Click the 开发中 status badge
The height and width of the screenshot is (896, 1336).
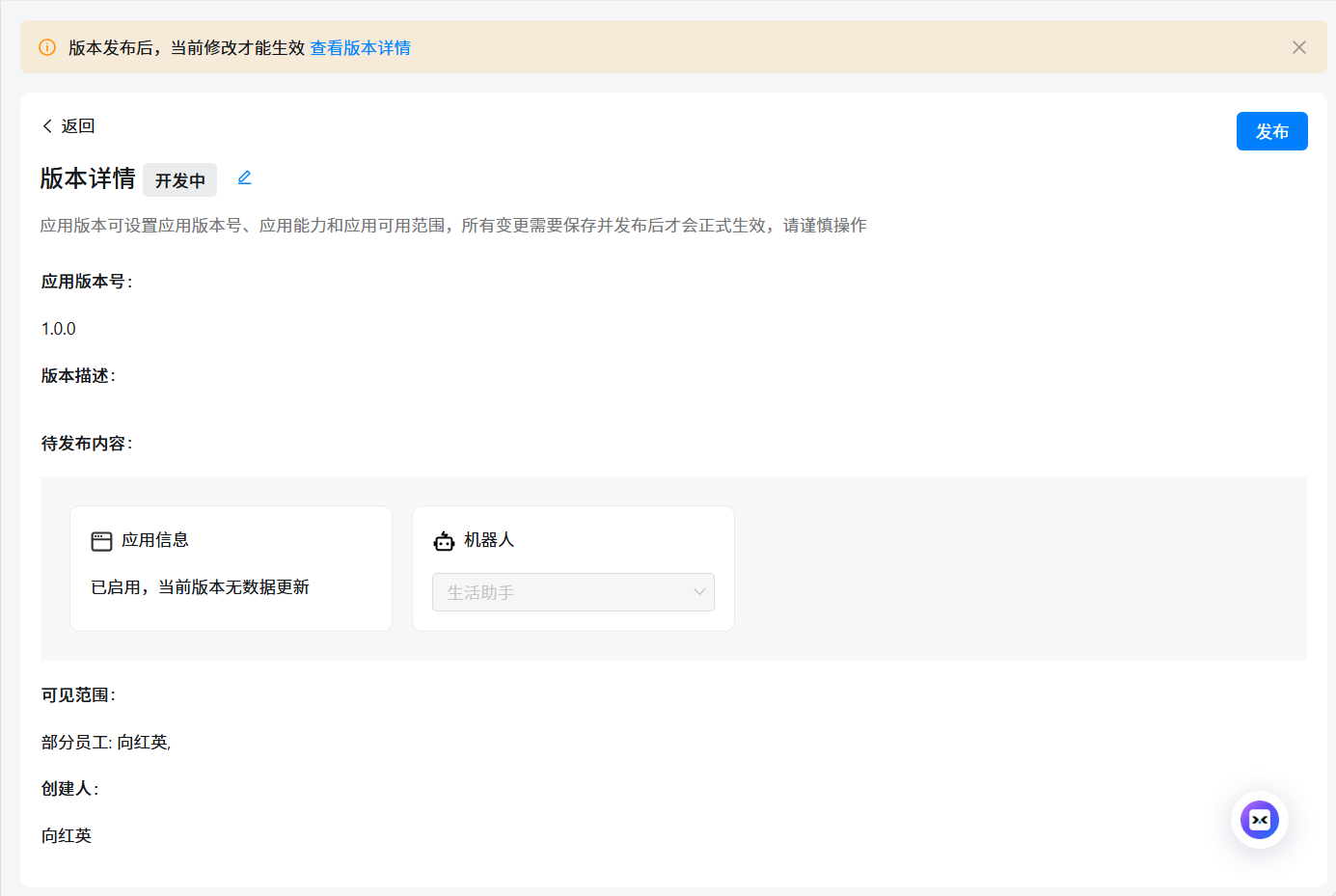179,180
